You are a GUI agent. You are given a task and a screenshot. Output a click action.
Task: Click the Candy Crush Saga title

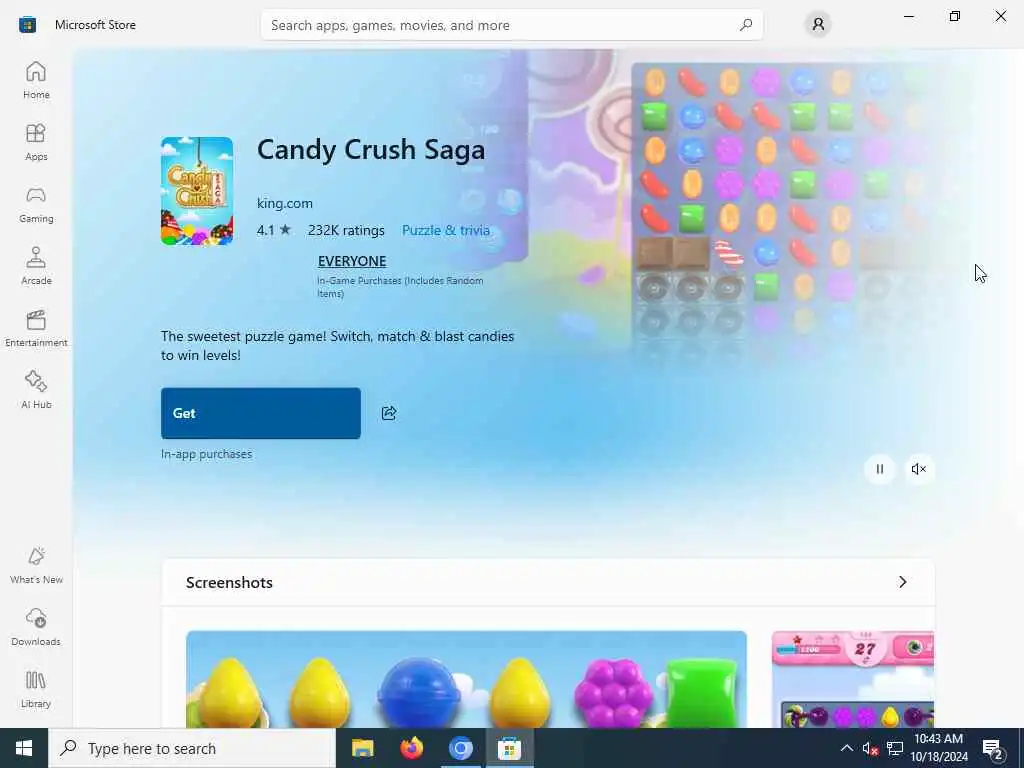click(x=371, y=150)
